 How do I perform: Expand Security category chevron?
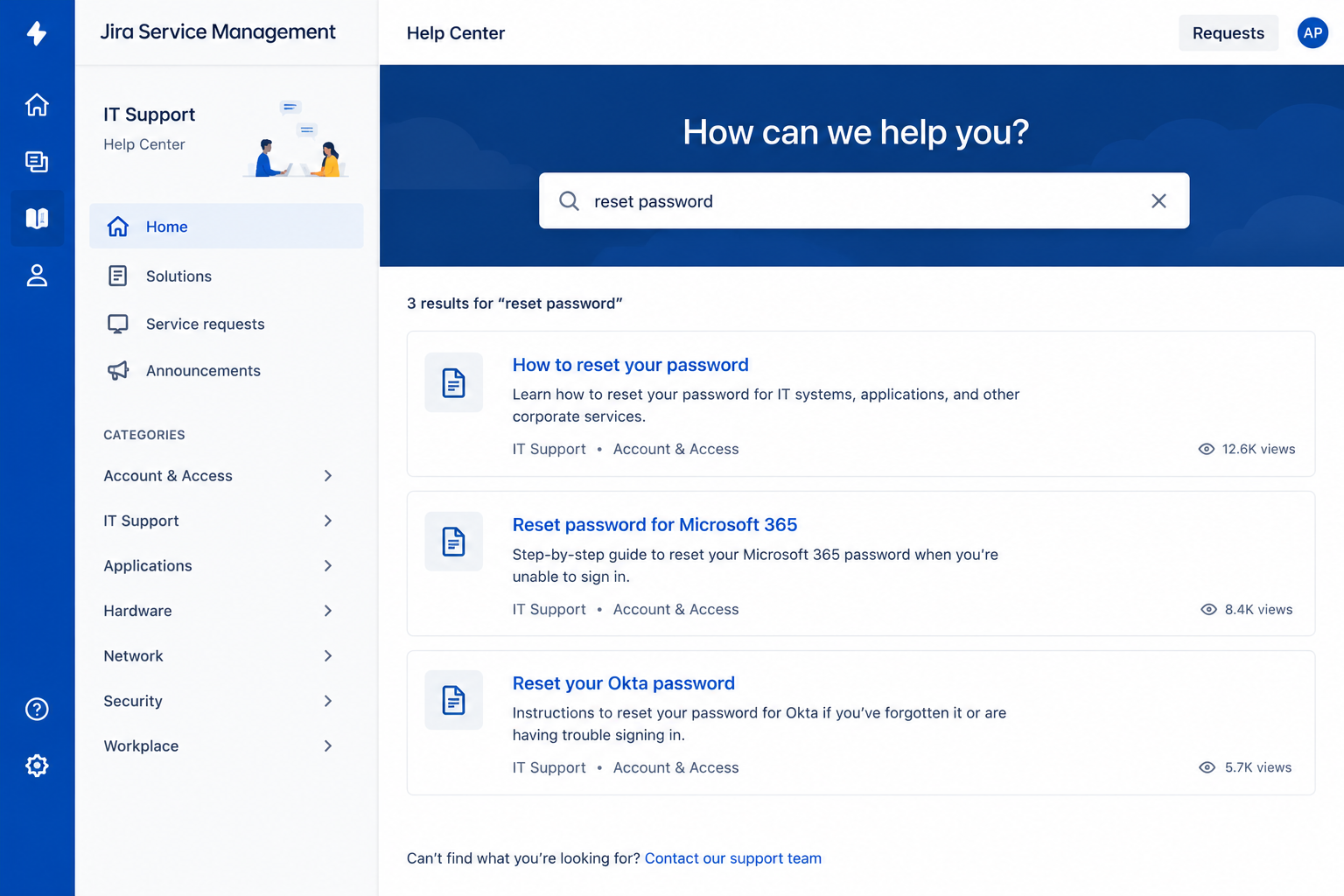328,701
